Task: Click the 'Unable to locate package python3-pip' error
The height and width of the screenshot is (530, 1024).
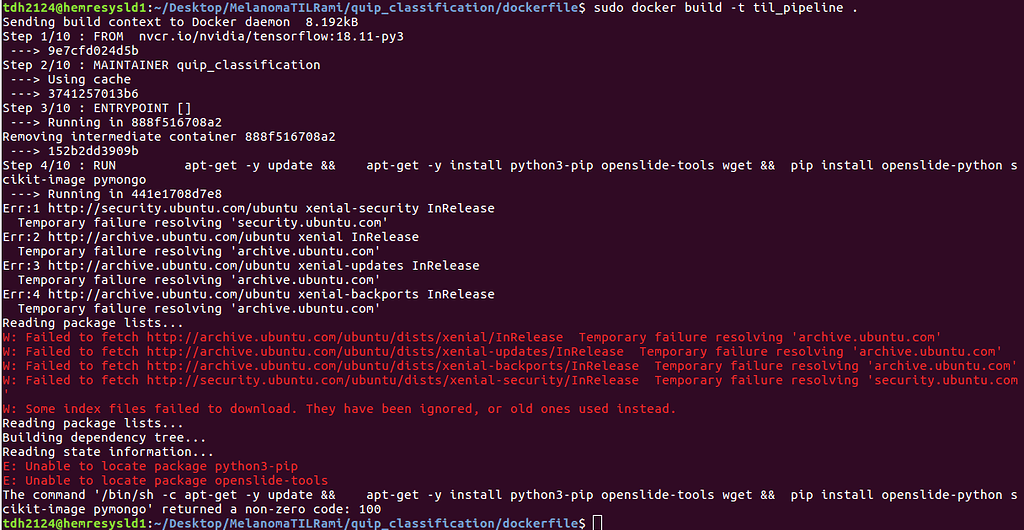Action: [161, 466]
